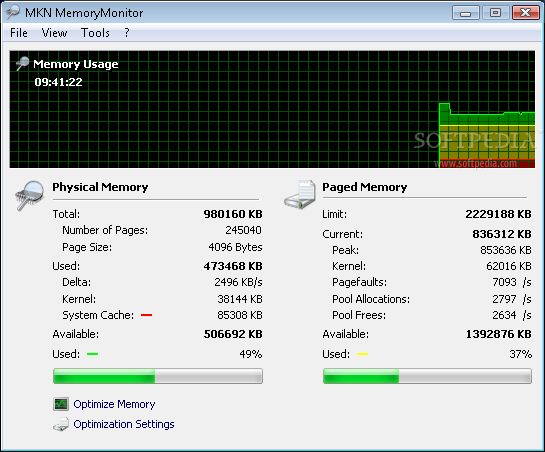Open the Tools menu
The image size is (545, 452).
(x=95, y=33)
